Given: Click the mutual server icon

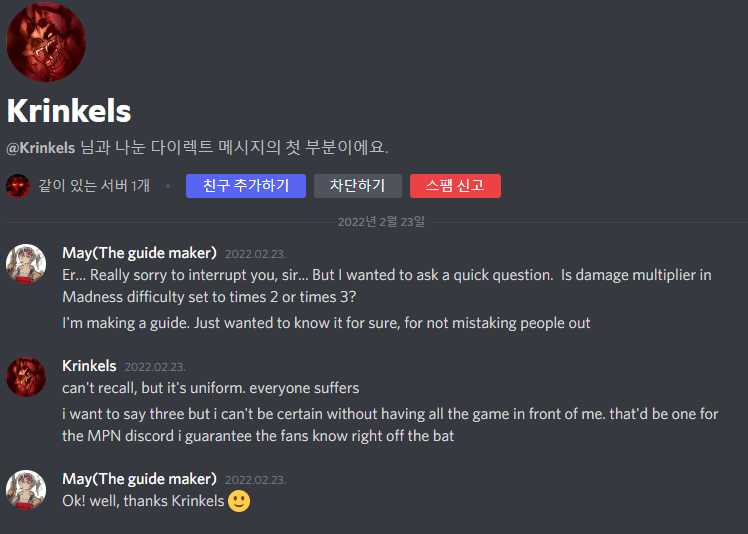Looking at the screenshot, I should 18,186.
